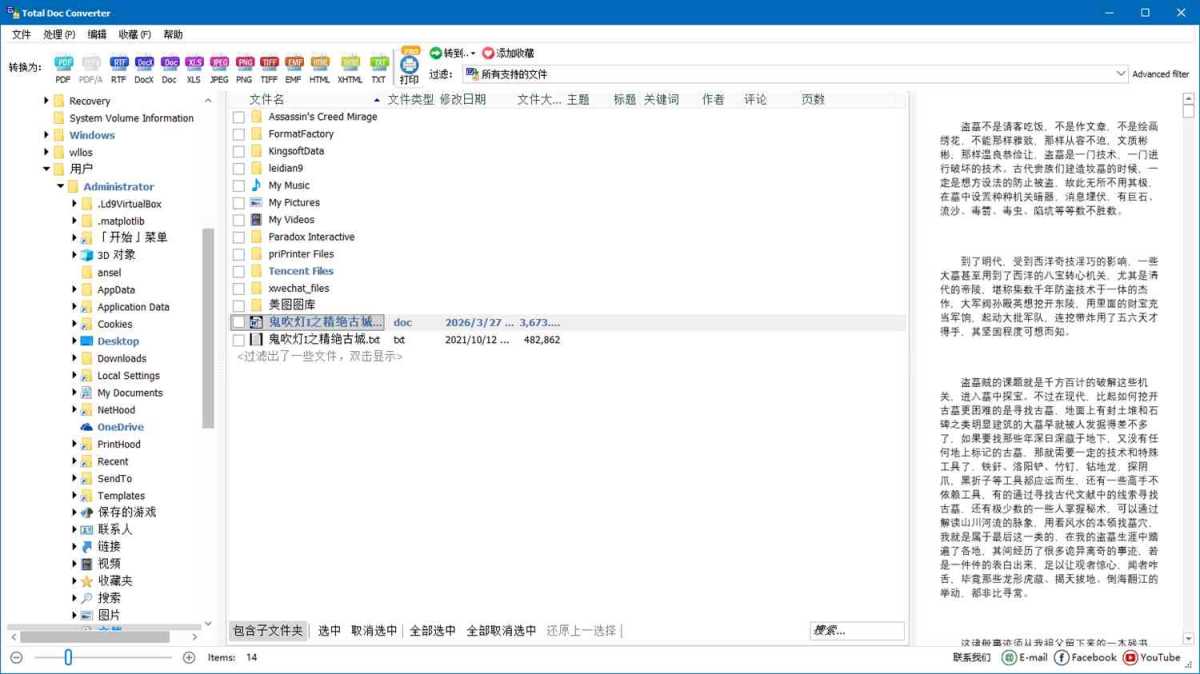Select PDF as the output conversion format
The image size is (1200, 674).
(x=62, y=62)
